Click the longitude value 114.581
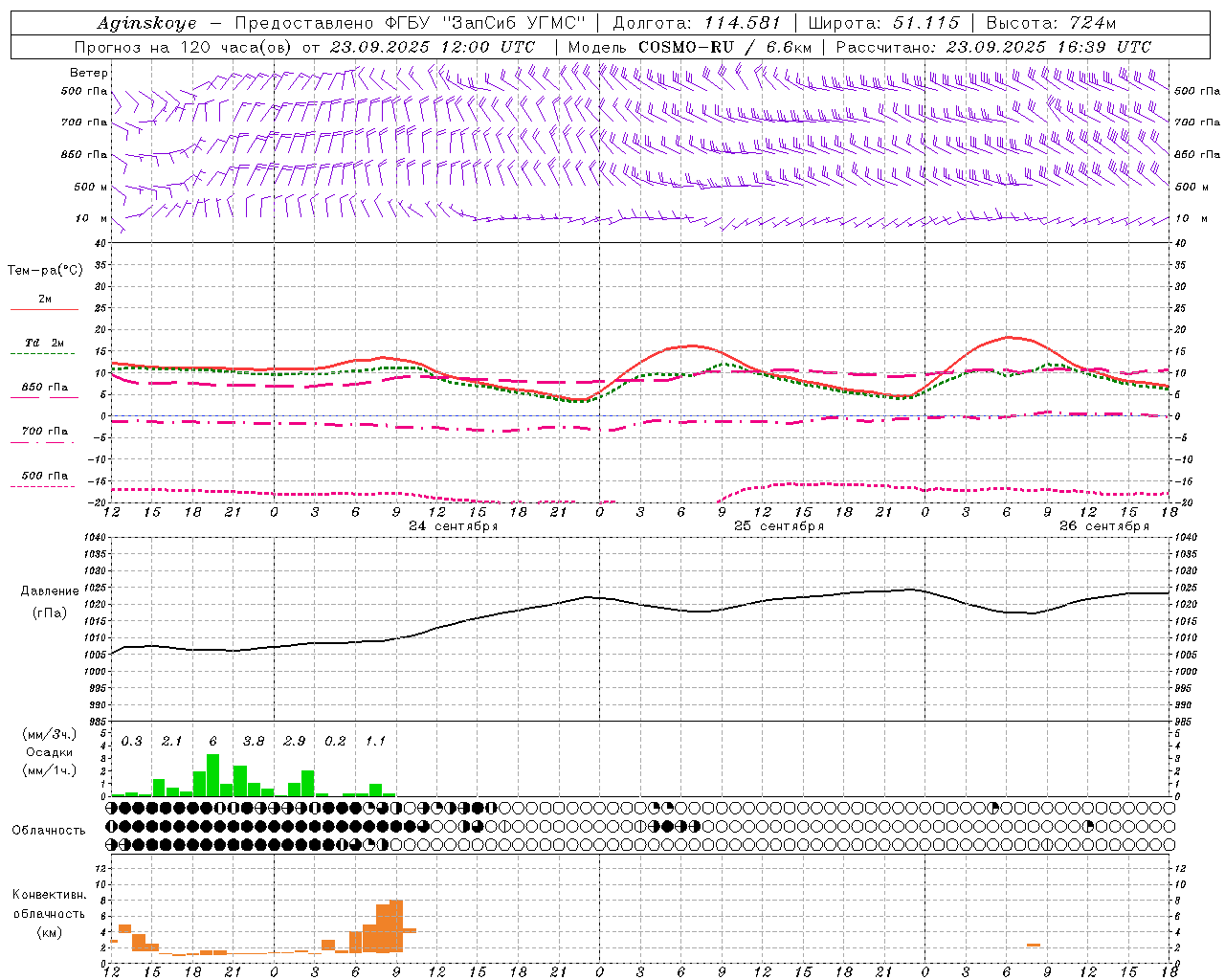The height and width of the screenshot is (980, 1225). click(x=743, y=23)
